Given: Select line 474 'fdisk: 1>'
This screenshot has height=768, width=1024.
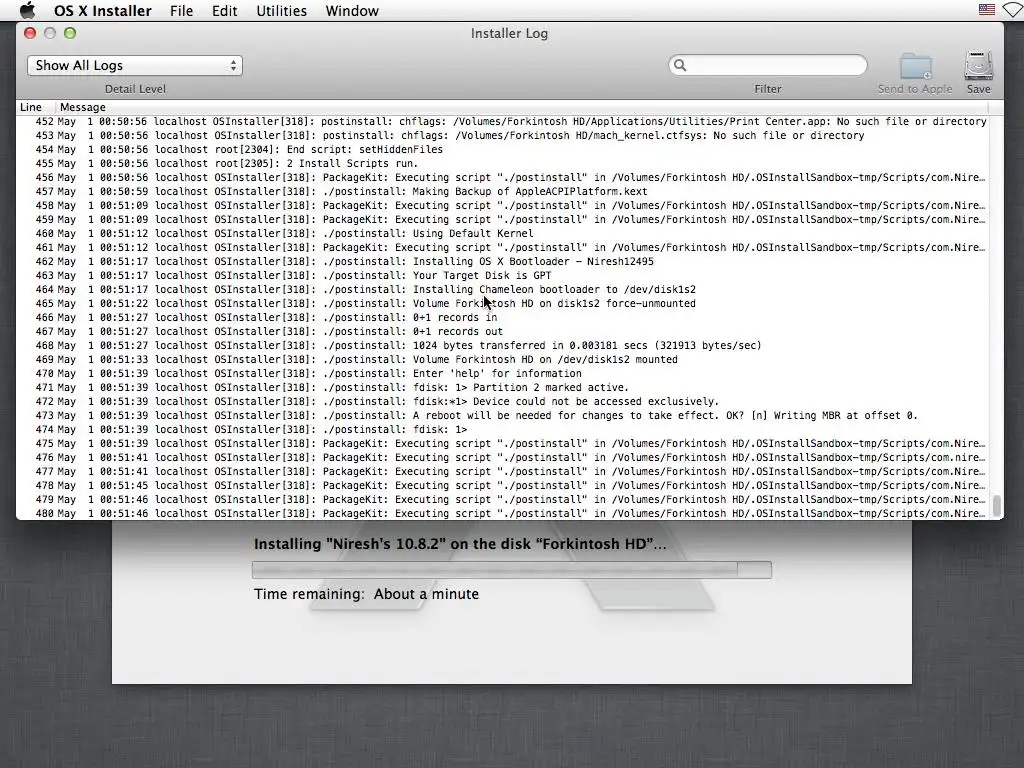Looking at the screenshot, I should [503, 430].
